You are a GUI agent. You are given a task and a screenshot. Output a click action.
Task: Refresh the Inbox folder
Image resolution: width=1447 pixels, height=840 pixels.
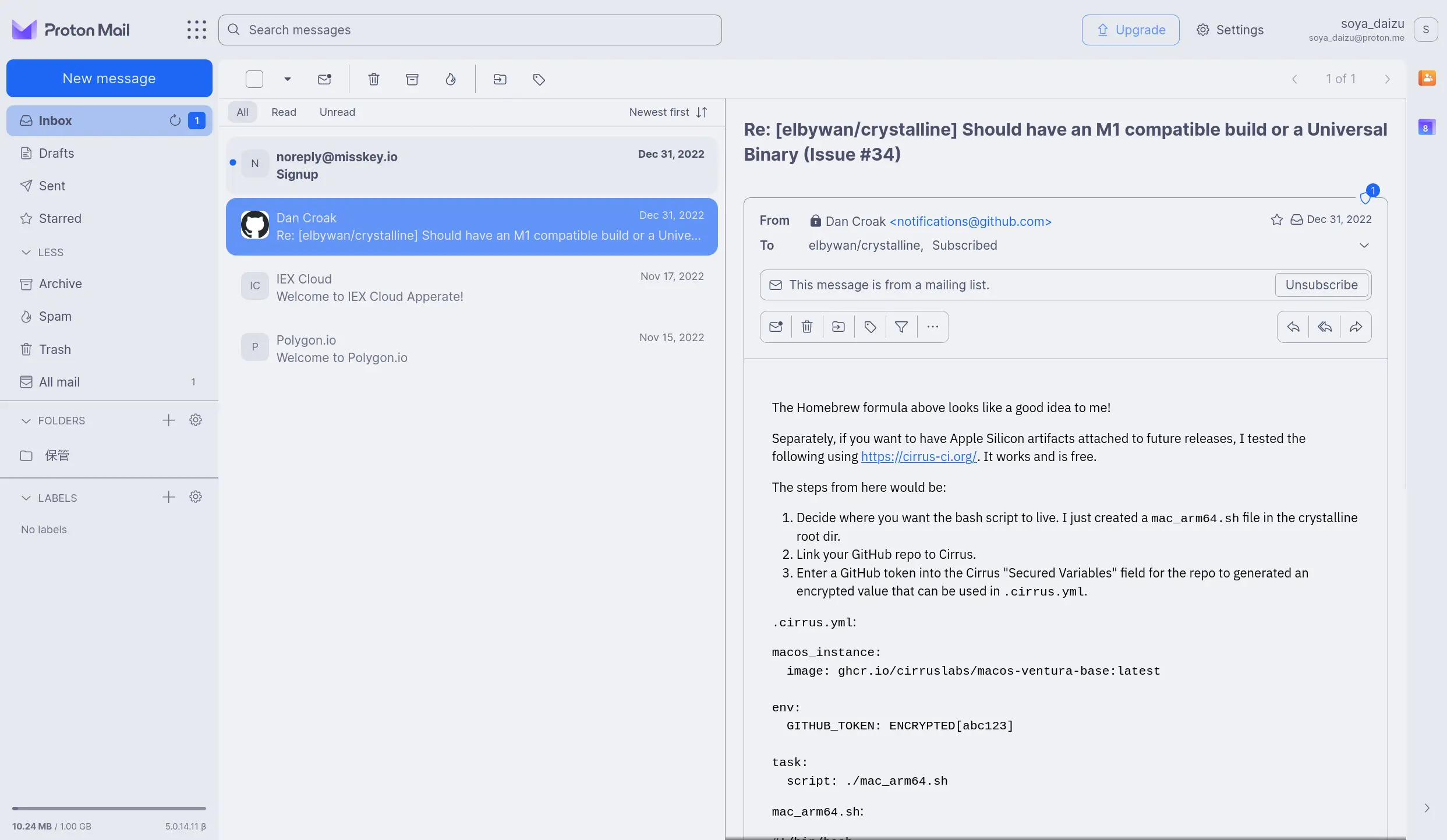point(175,120)
